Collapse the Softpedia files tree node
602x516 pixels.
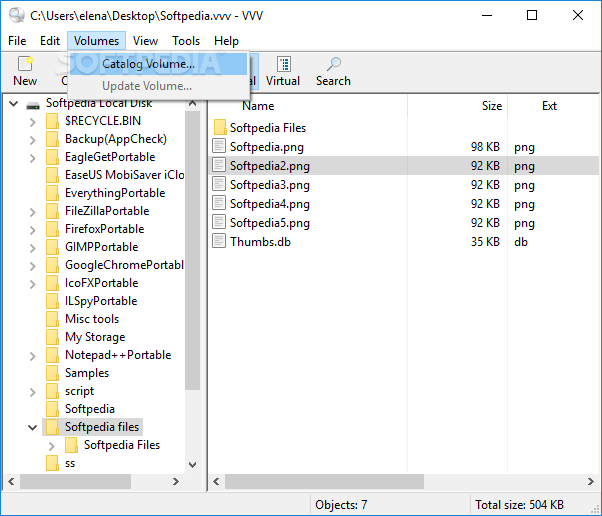[33, 427]
